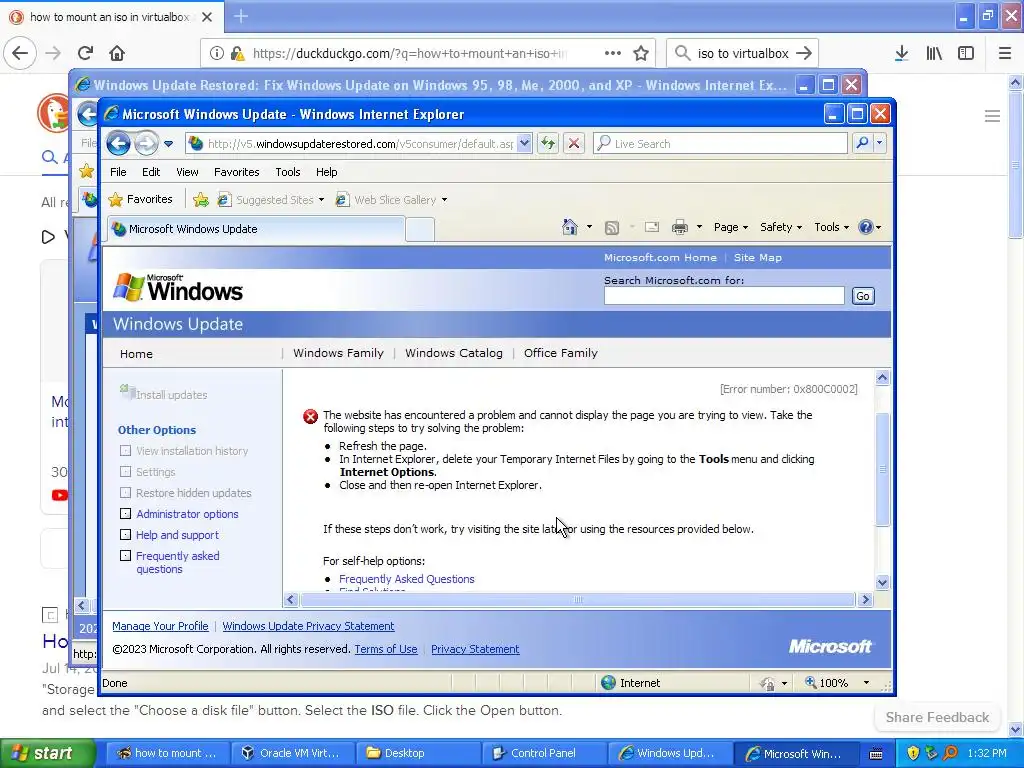Screen dimensions: 1024x768
Task: Click the Read Mail icon
Action: [652, 227]
